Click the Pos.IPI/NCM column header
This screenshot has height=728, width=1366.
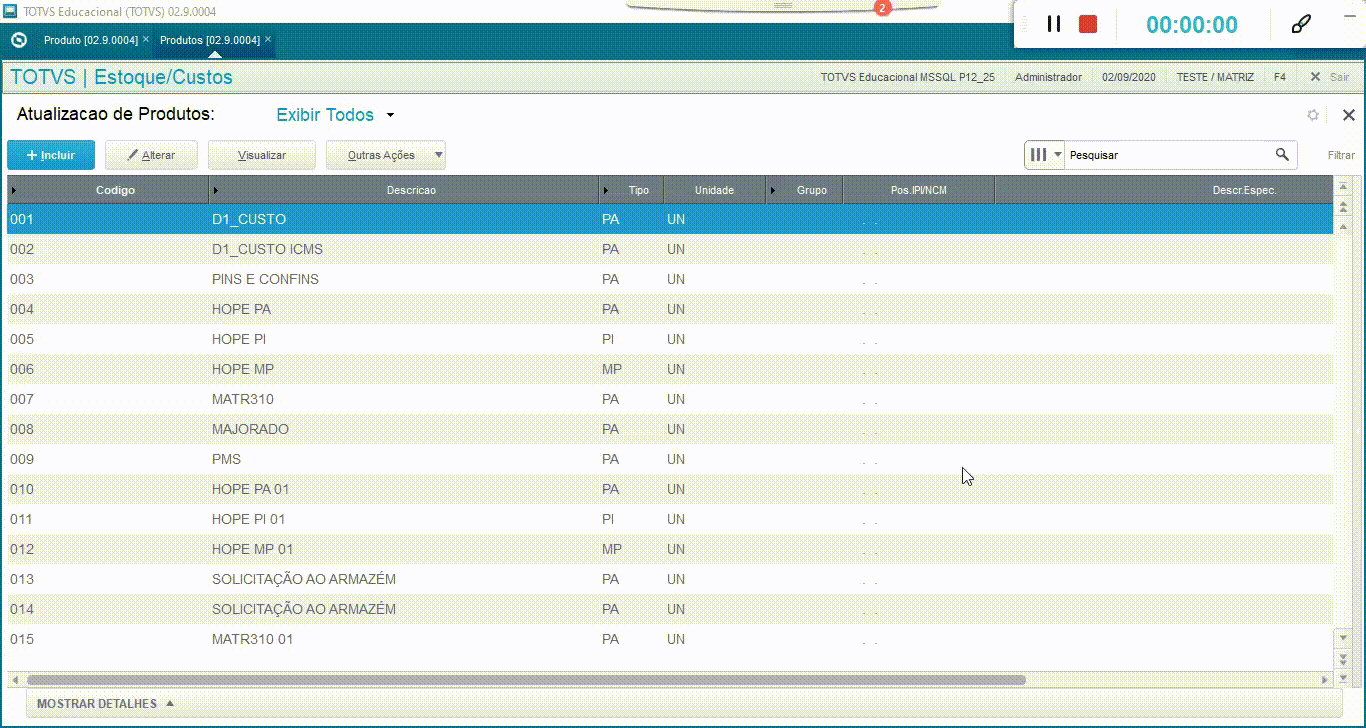coord(918,190)
